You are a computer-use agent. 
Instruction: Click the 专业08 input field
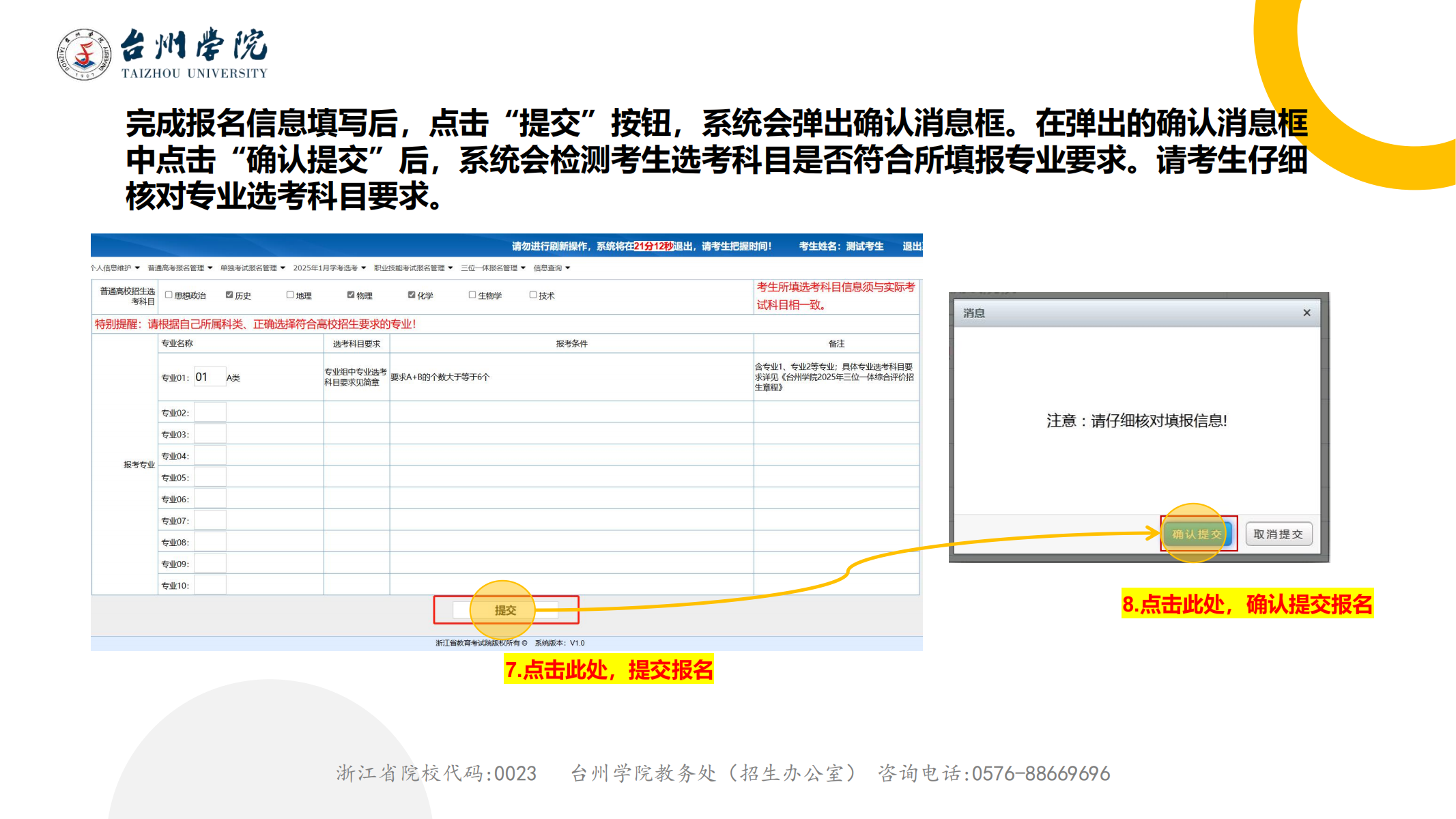(x=210, y=542)
